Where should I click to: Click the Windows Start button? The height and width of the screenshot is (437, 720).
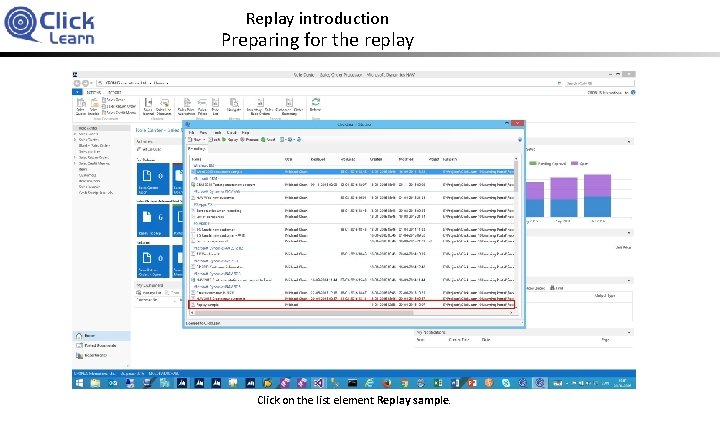pos(79,382)
